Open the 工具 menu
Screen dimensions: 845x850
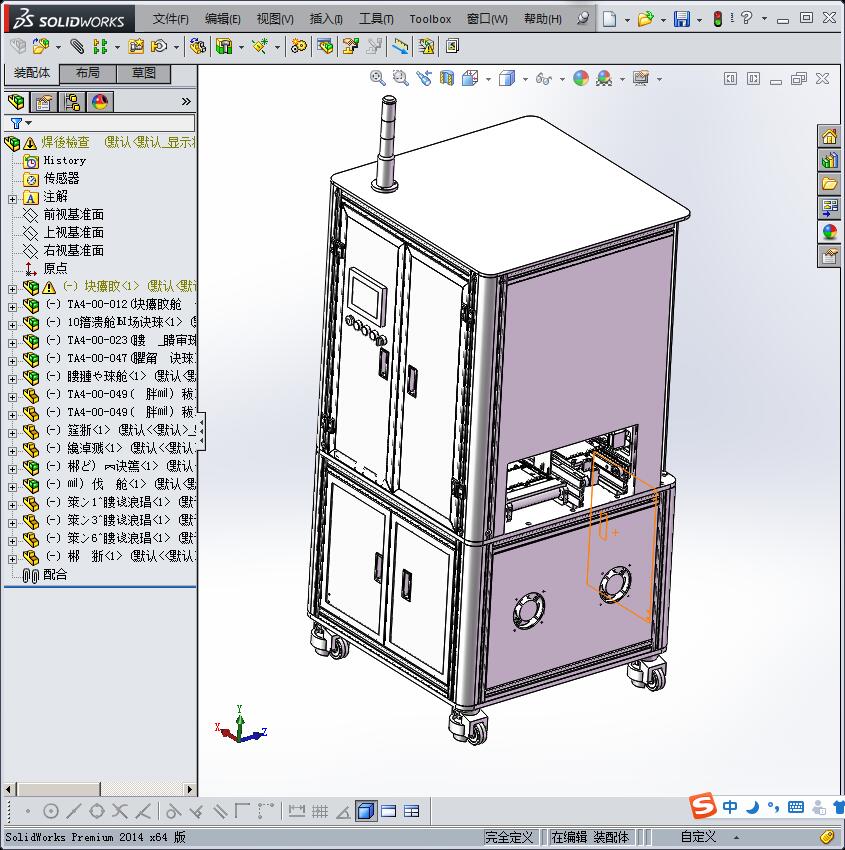click(376, 19)
